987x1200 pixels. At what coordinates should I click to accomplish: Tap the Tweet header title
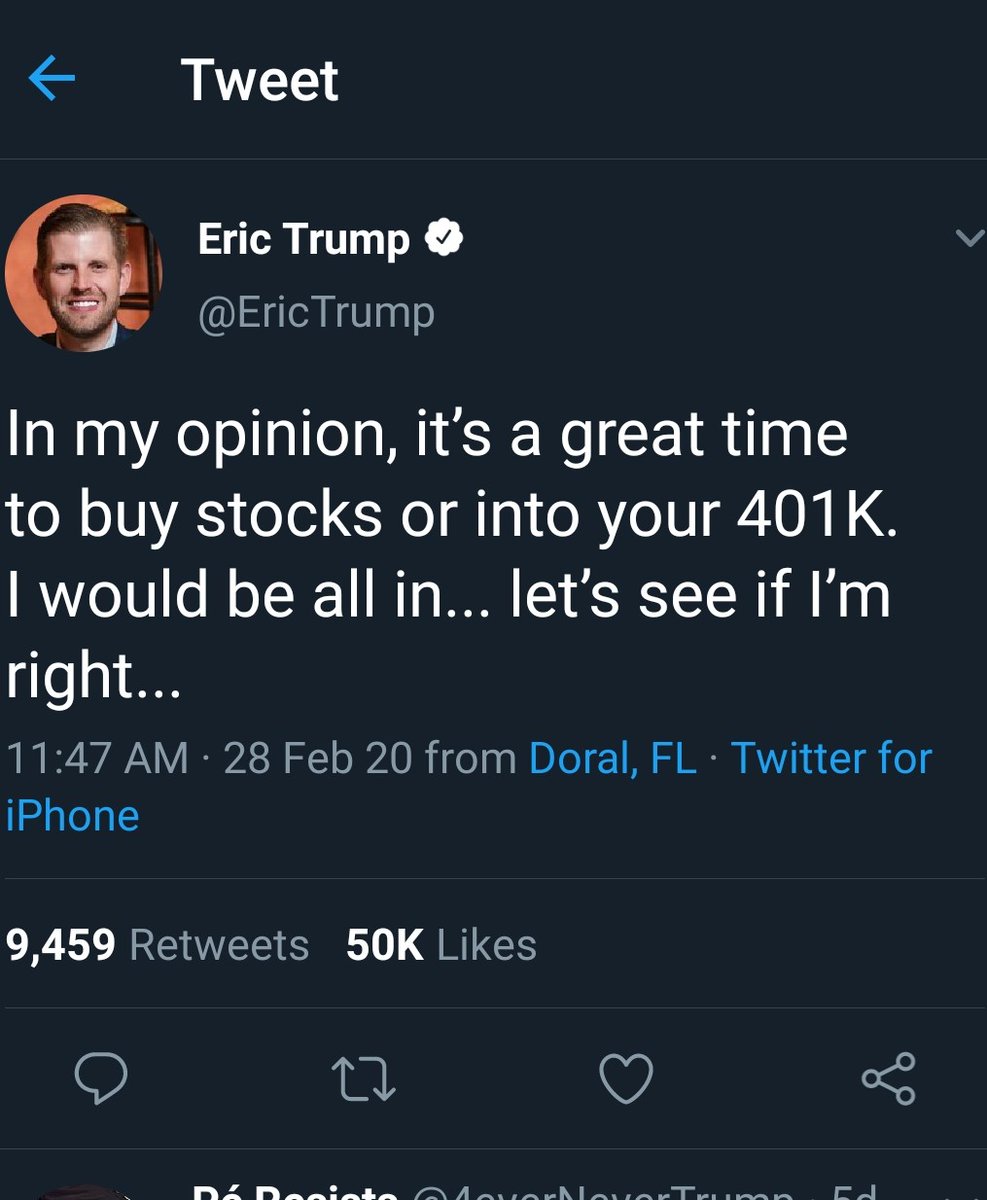click(260, 80)
